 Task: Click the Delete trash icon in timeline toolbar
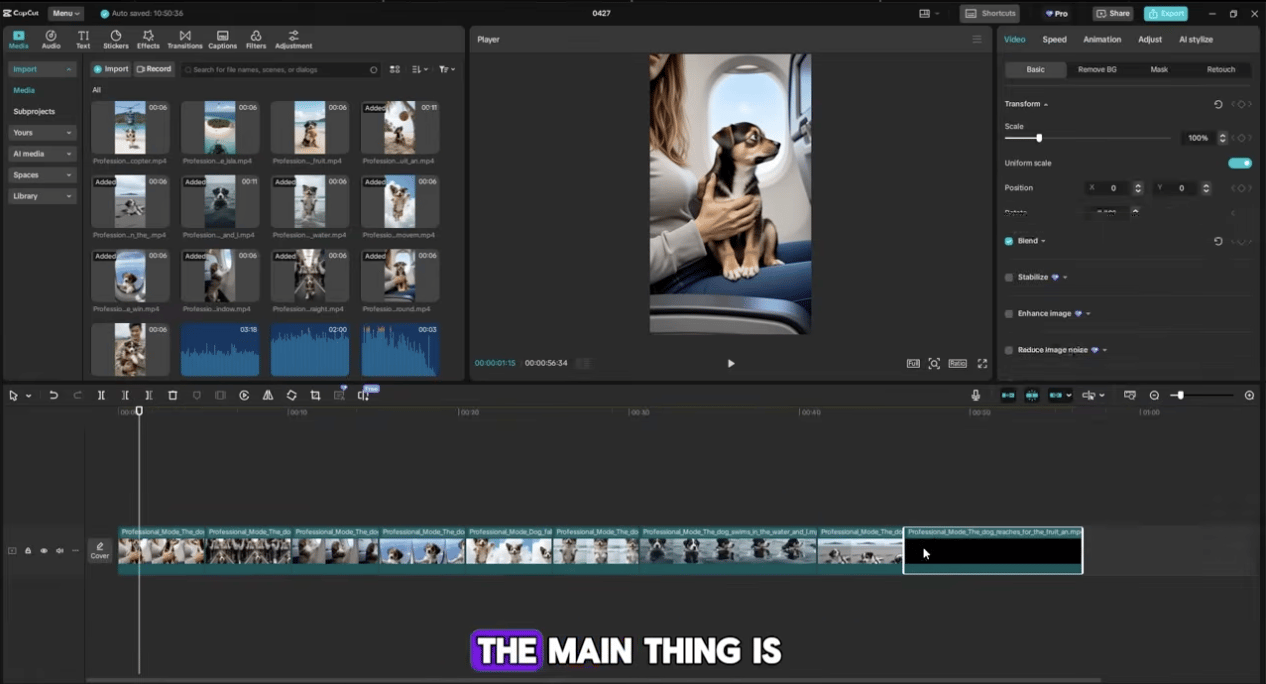[172, 395]
